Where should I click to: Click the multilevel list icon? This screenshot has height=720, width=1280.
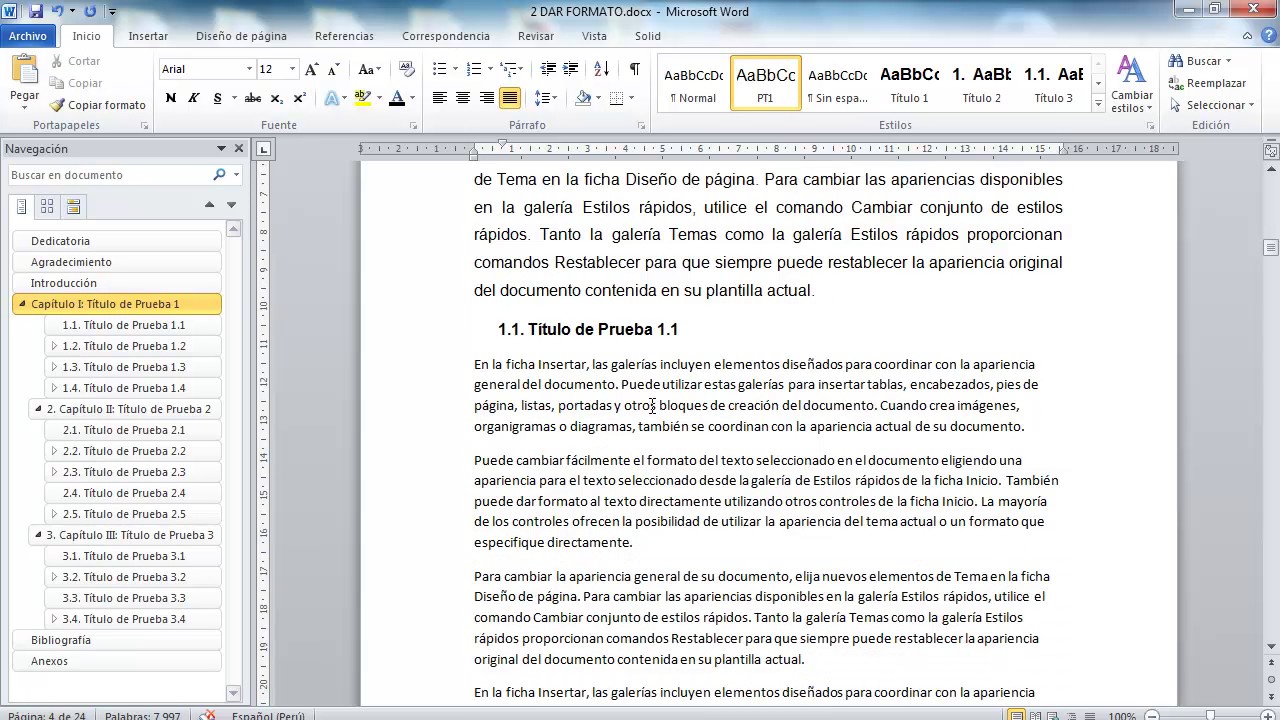pyautogui.click(x=508, y=69)
